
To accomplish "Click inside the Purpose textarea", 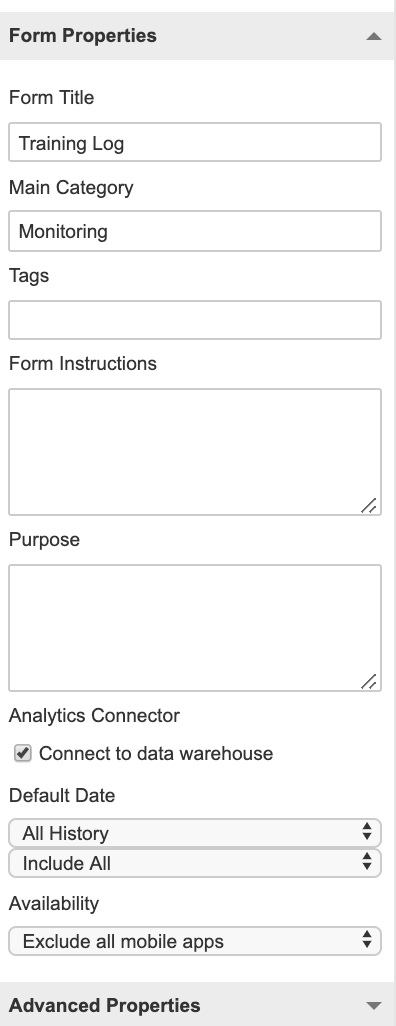I will [x=195, y=628].
